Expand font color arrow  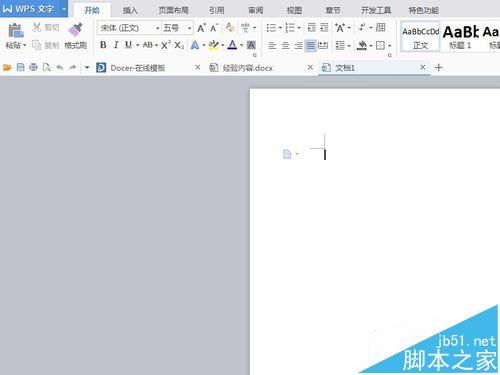(x=241, y=45)
